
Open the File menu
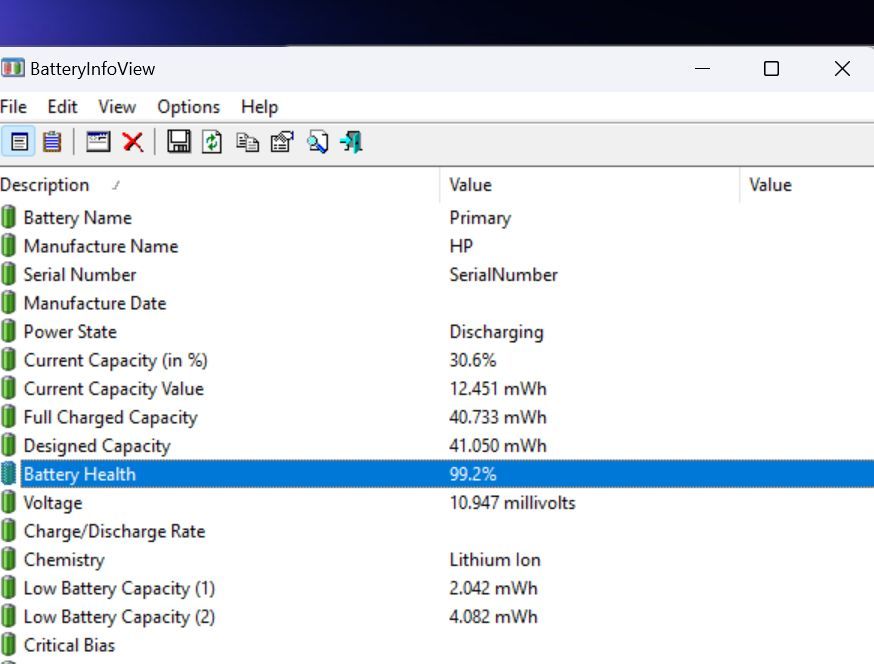[x=14, y=107]
